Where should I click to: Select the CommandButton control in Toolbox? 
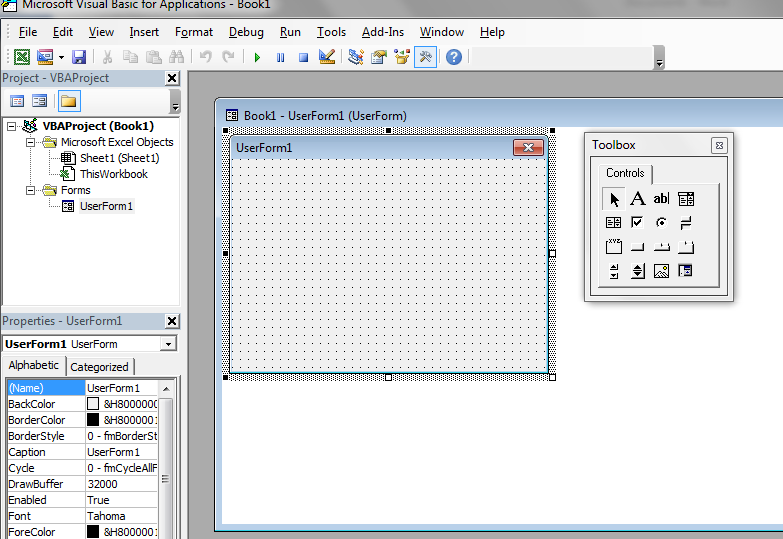[x=637, y=247]
